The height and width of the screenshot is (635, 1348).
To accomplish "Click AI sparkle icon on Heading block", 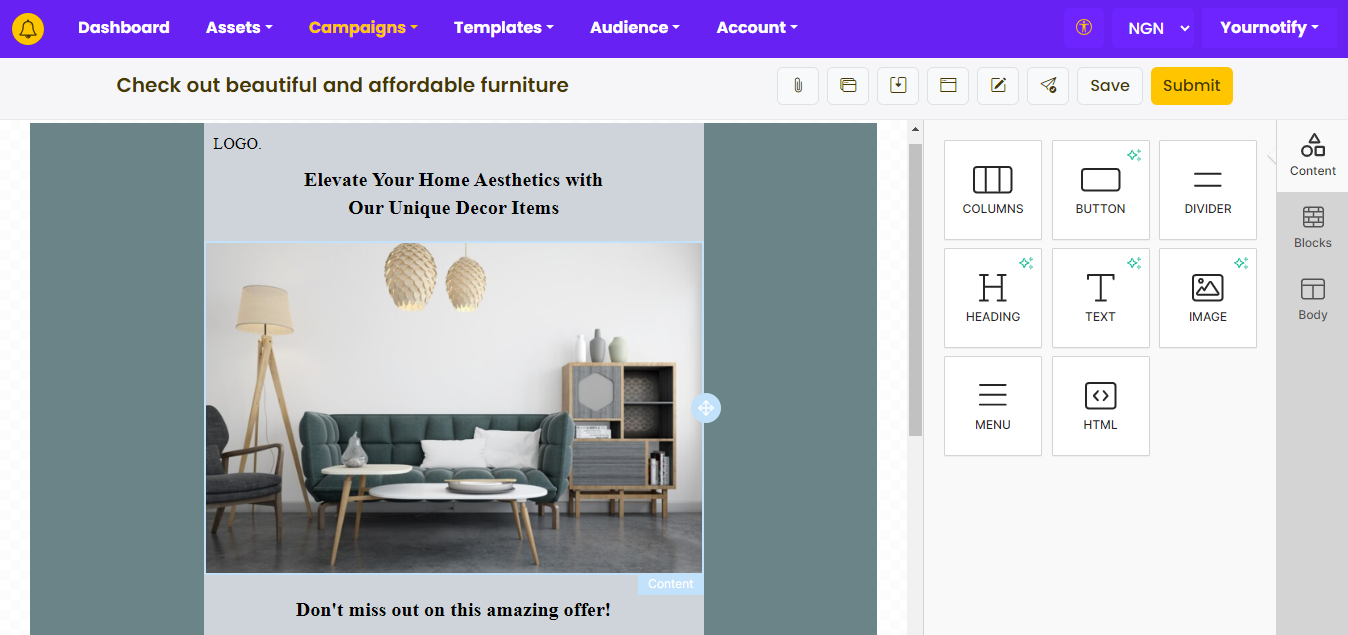I will (x=1026, y=263).
